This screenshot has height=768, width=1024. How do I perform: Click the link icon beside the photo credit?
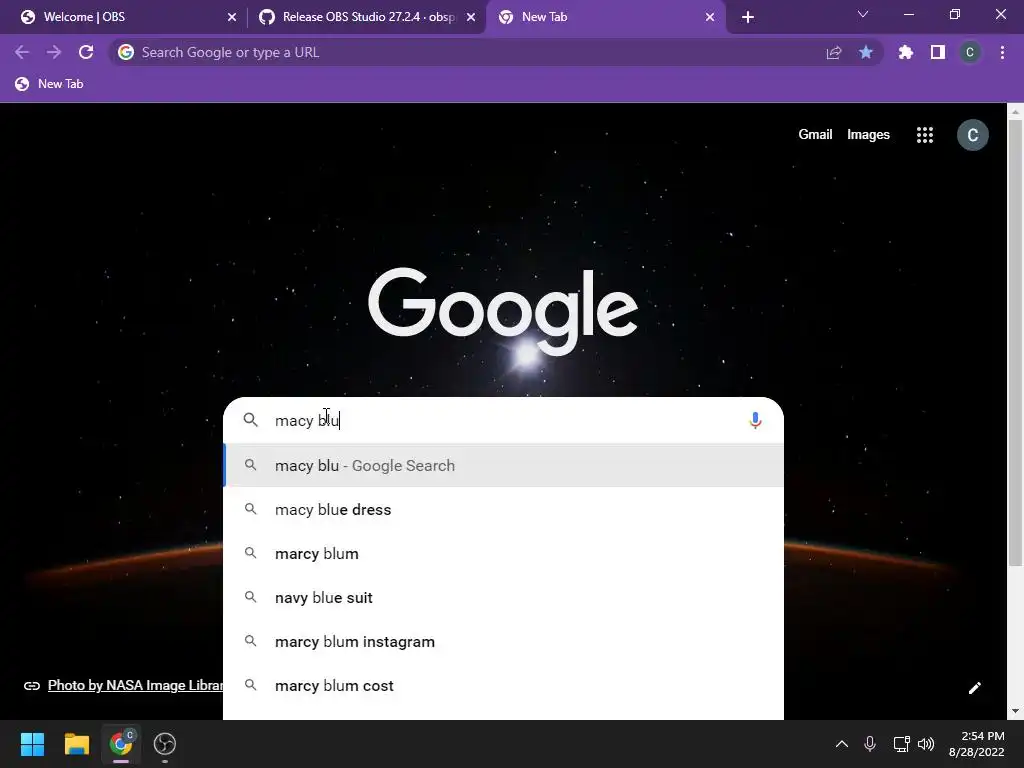coord(31,686)
